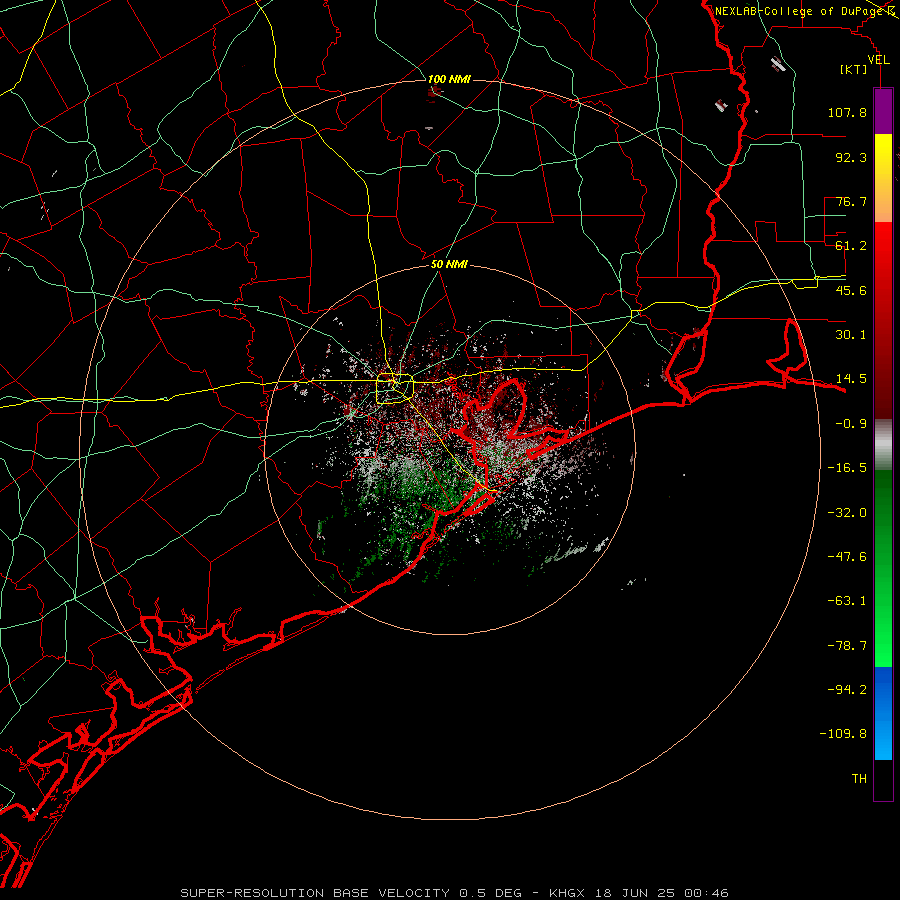Click the TH threshold label
Image resolution: width=900 pixels, height=900 pixels.
coord(859,779)
